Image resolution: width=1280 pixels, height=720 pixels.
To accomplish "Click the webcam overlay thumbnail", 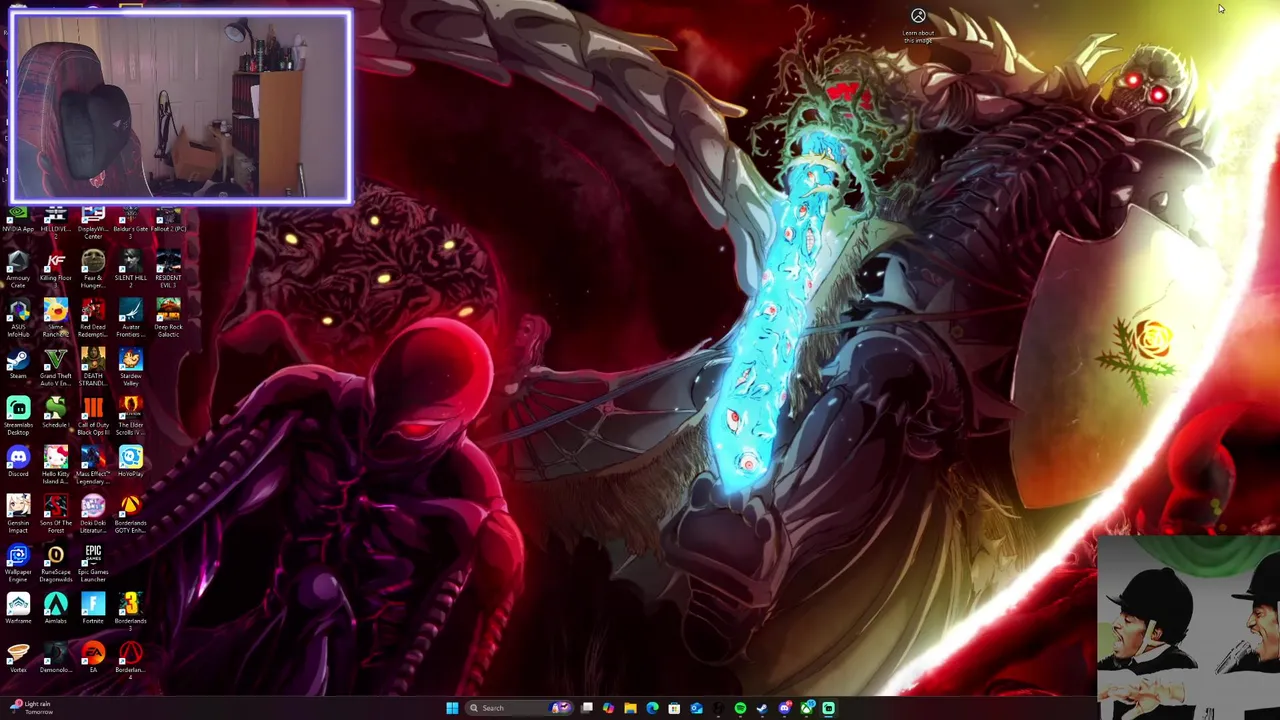I will tap(181, 107).
